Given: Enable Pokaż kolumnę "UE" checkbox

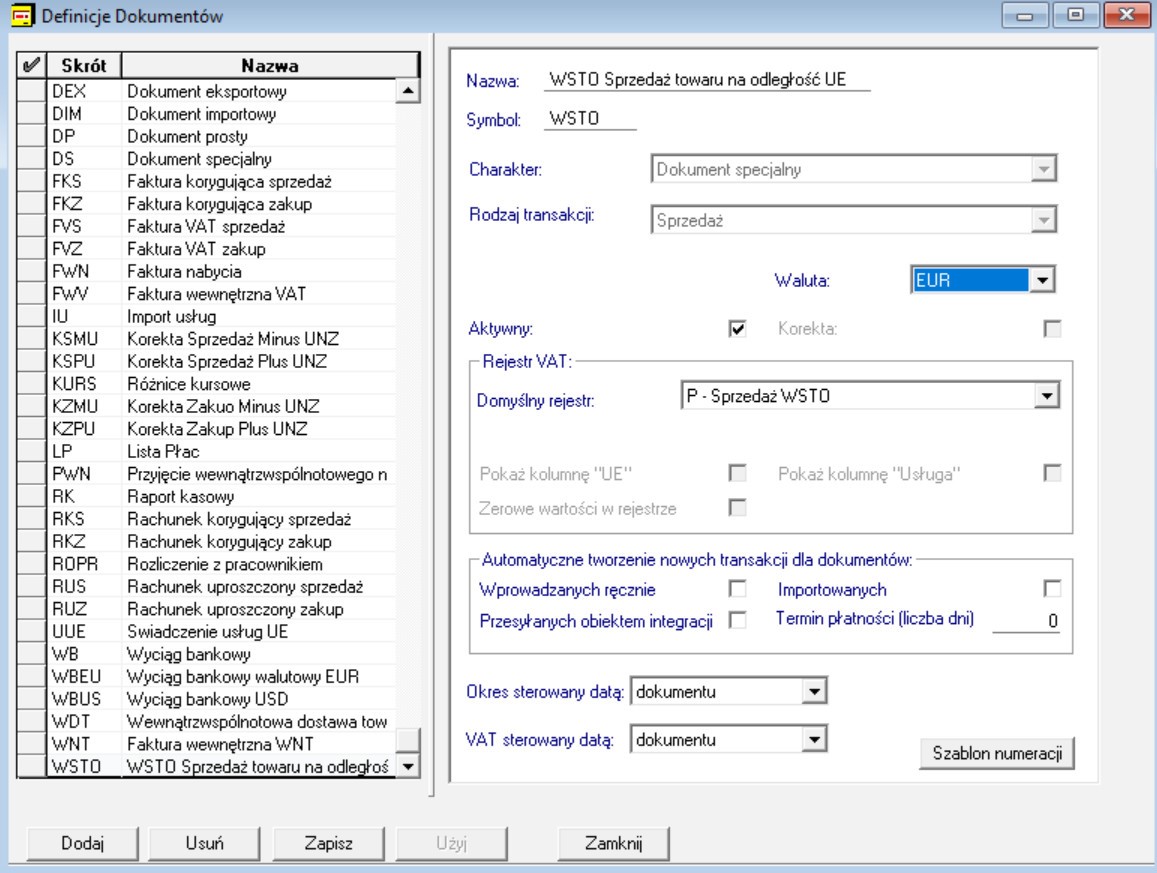Looking at the screenshot, I should 737,473.
